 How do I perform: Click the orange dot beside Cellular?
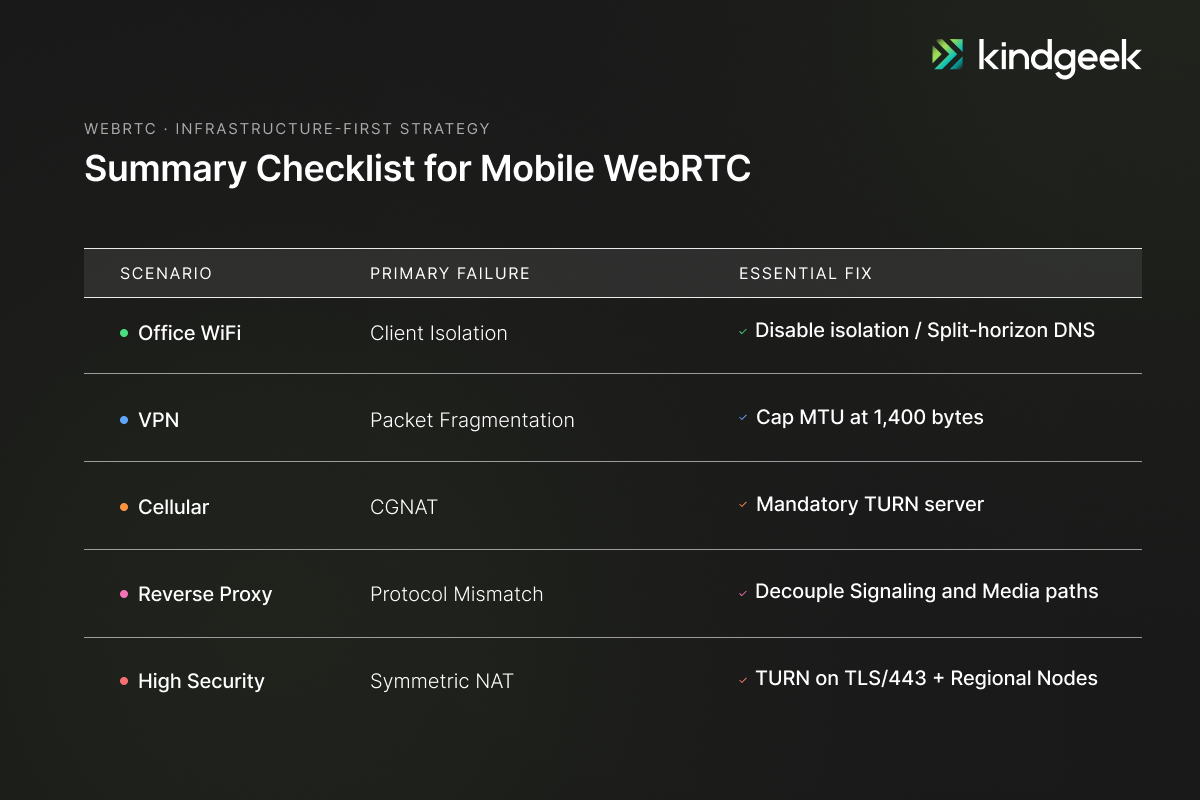(x=124, y=507)
